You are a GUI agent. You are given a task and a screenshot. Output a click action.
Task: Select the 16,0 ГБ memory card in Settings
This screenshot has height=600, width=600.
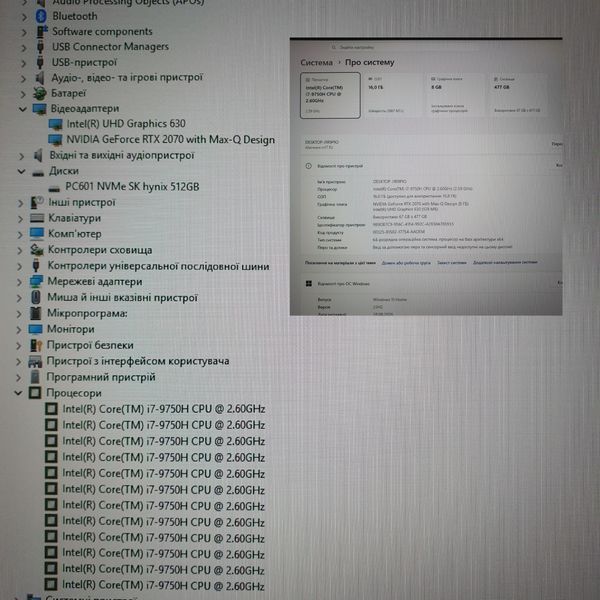coord(393,95)
